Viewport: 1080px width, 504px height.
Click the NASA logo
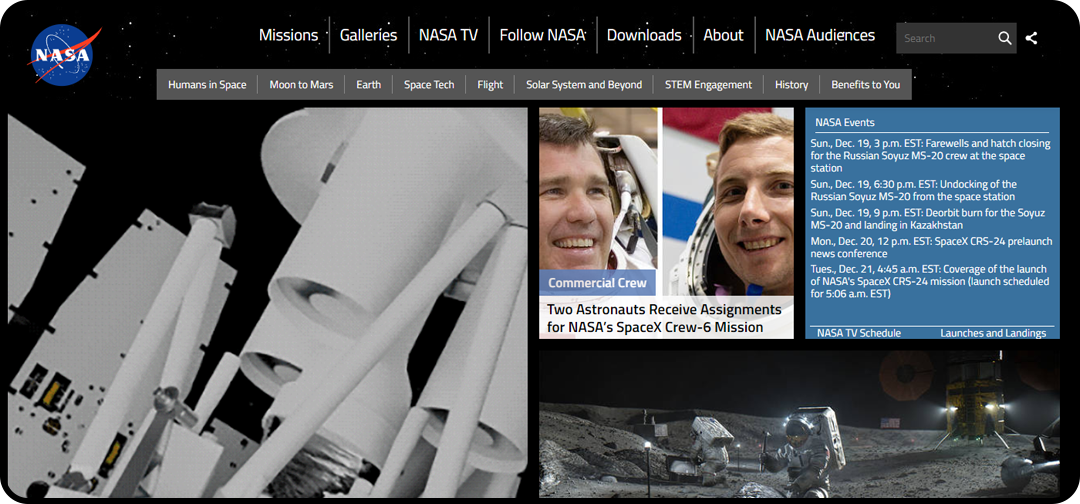coord(63,55)
